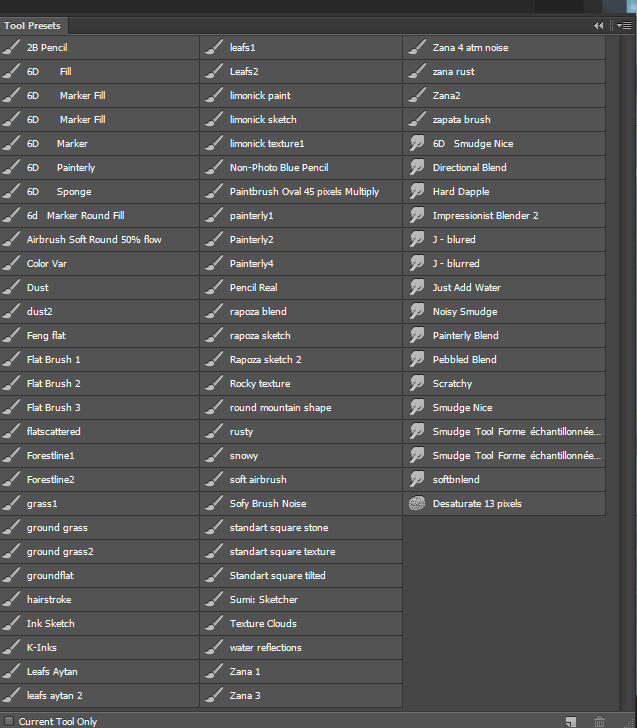Select the Zana 4 atm noise preset
Screen dimensions: 637x728
(504, 47)
